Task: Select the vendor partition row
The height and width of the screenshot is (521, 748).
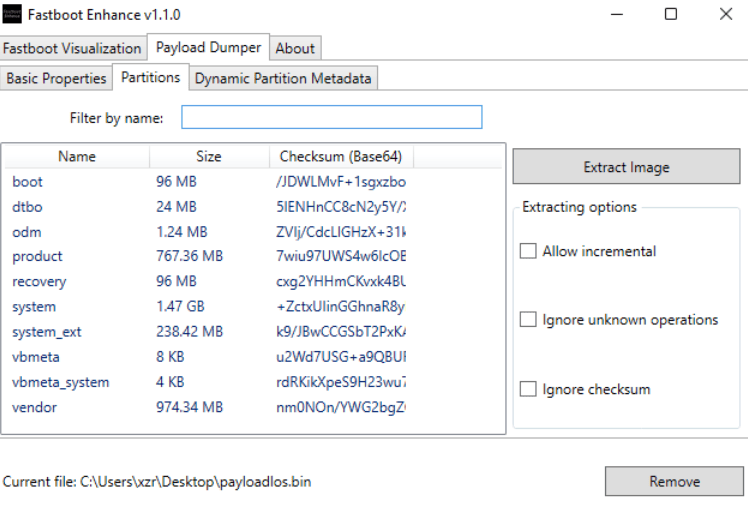Action: [x=253, y=407]
